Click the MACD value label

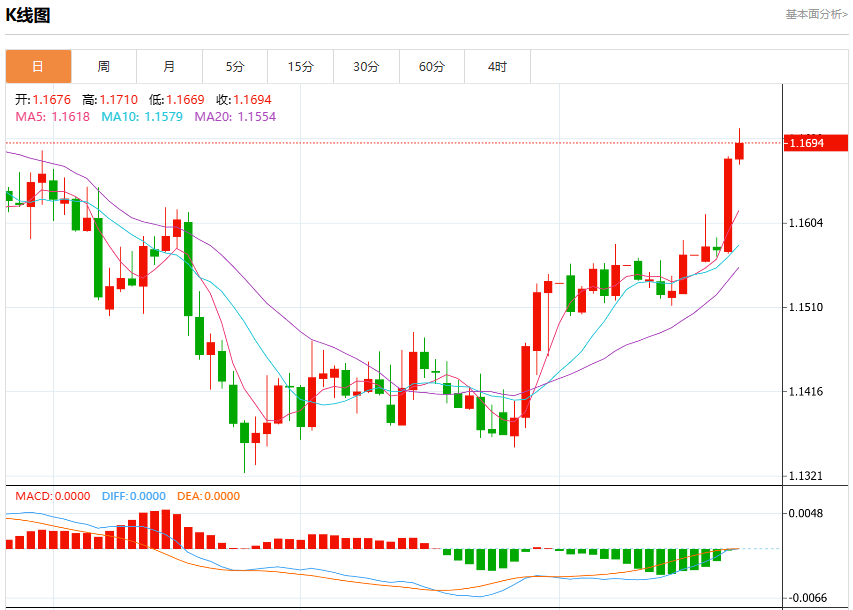pyautogui.click(x=53, y=496)
